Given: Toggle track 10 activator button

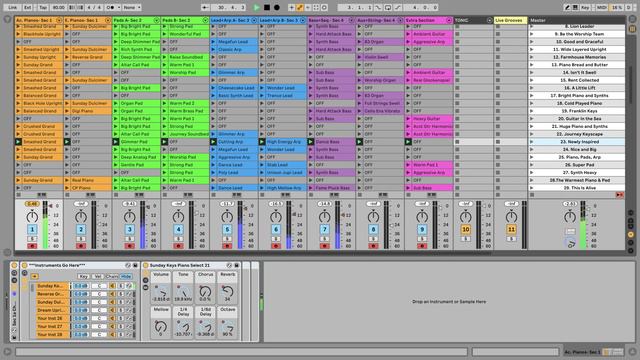Looking at the screenshot, I should coord(466,229).
